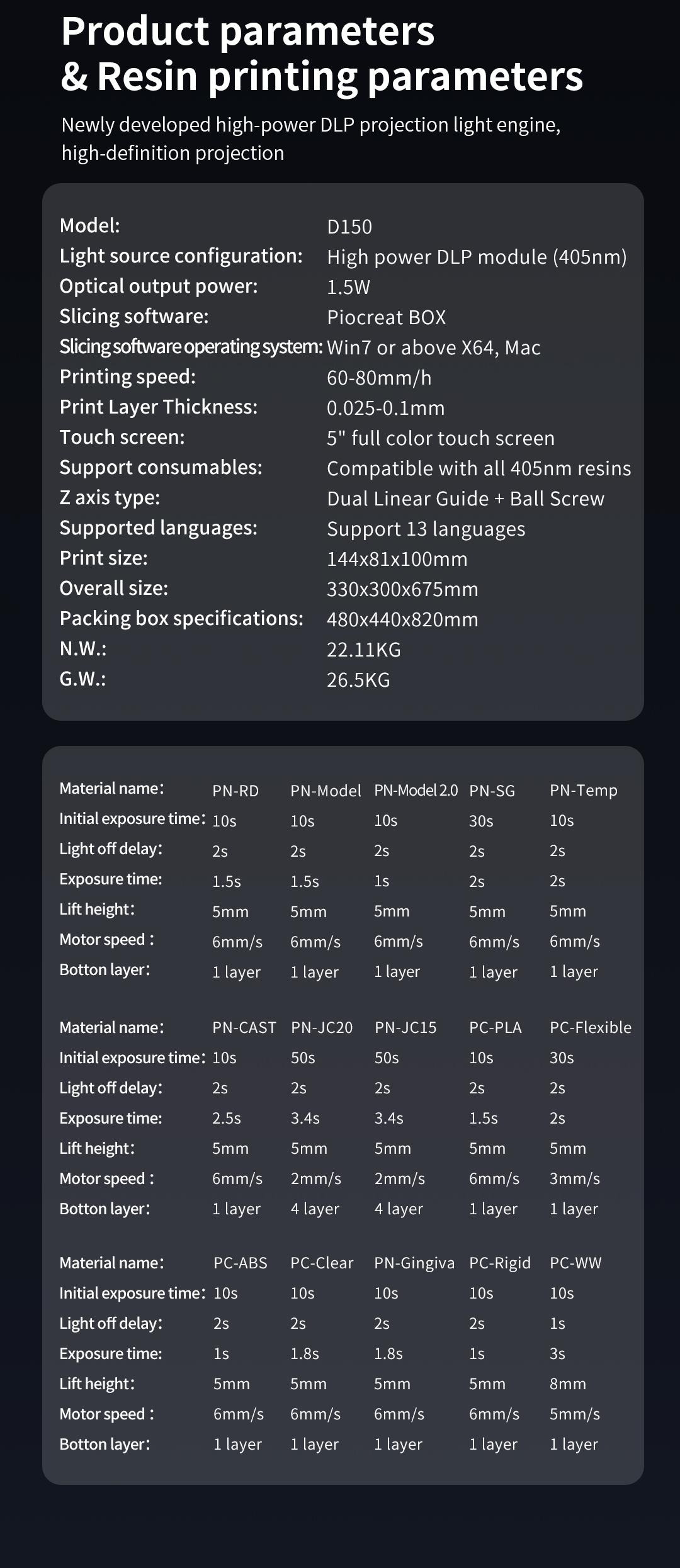680x1568 pixels.
Task: Click the PC-WW 8mm lift height value
Action: tap(568, 1384)
